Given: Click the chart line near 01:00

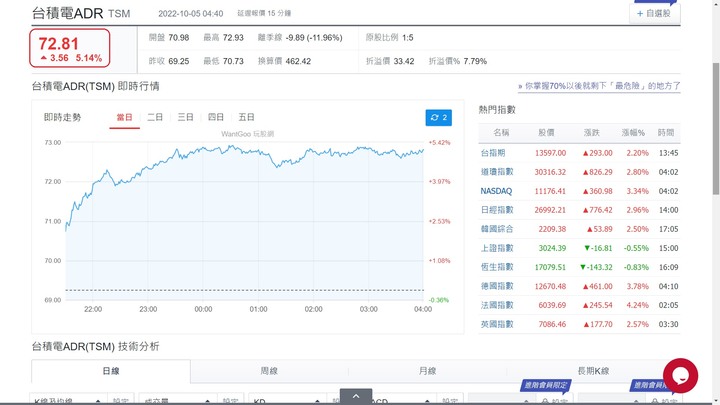Looking at the screenshot, I should point(259,152).
